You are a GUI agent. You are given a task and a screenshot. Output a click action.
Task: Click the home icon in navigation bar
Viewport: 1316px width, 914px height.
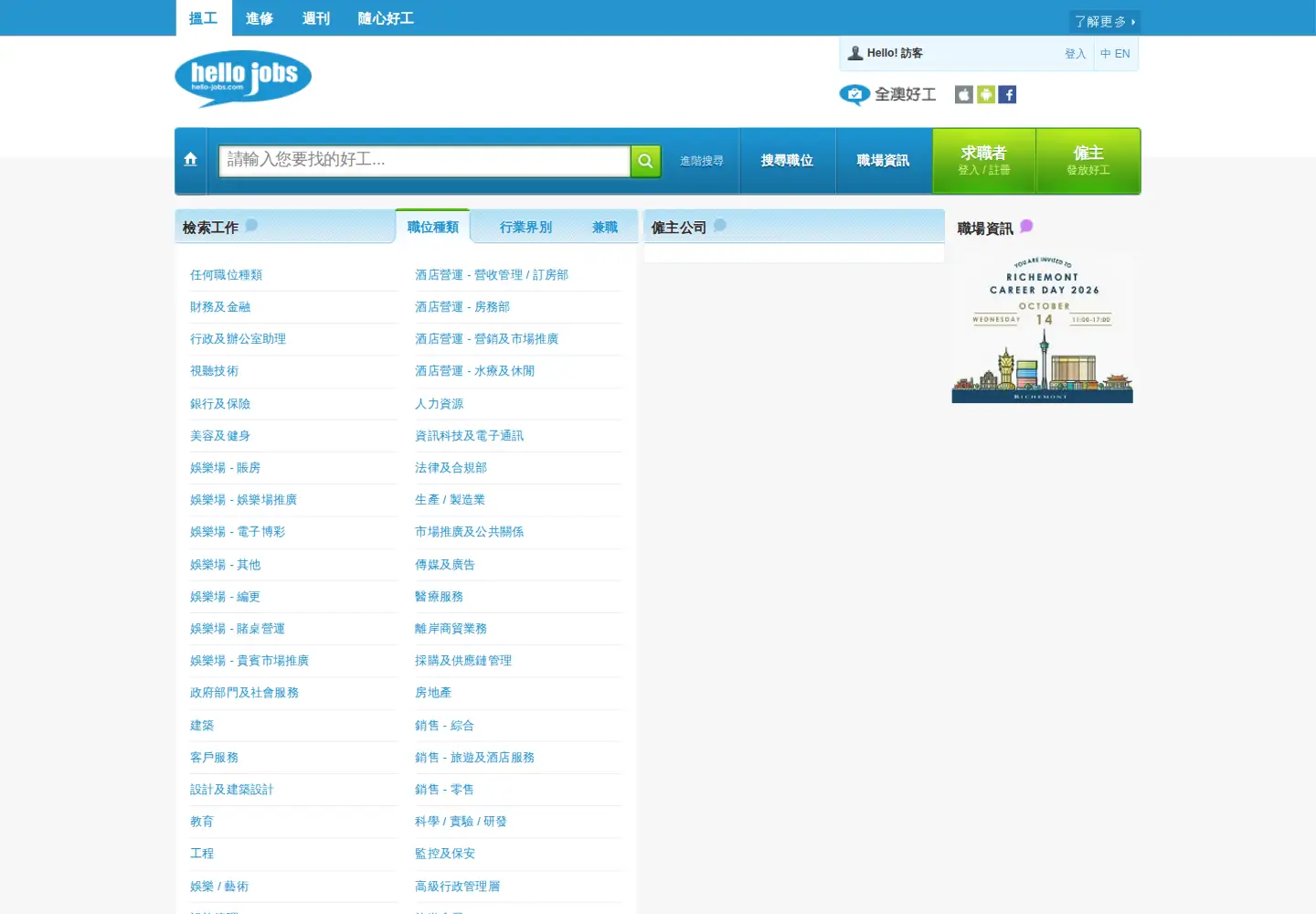(190, 160)
